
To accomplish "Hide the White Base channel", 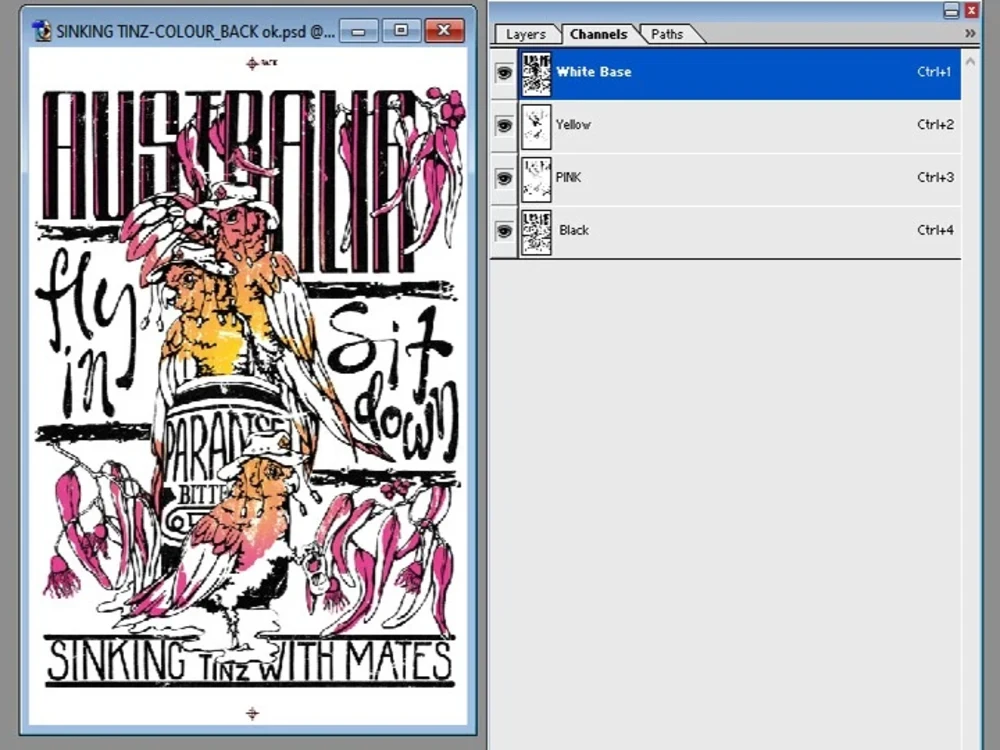I will 504,72.
